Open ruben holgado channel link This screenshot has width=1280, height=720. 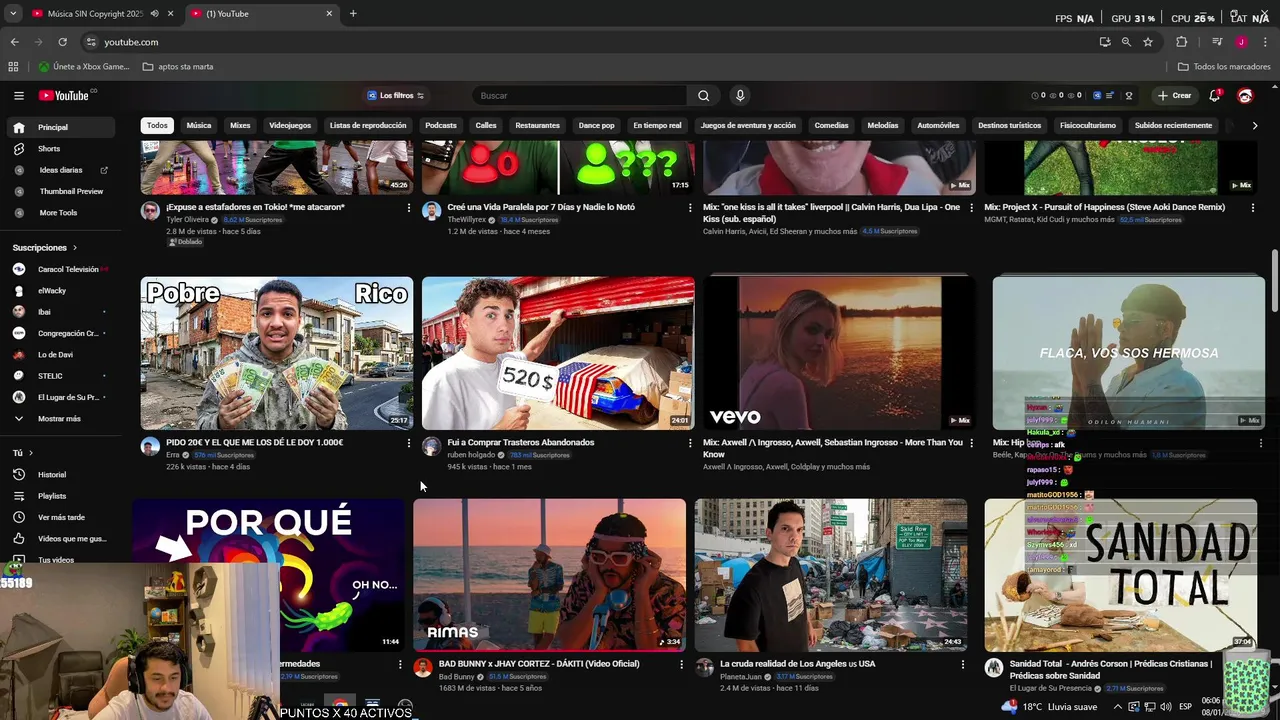coord(471,455)
